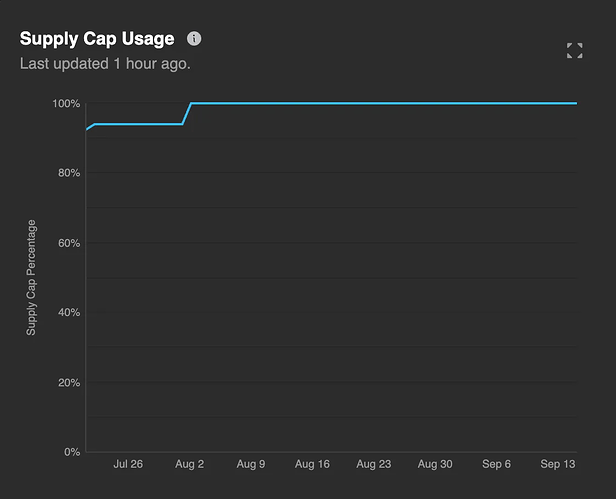616x499 pixels.
Task: Click the 80% y-axis label
Action: (x=68, y=173)
